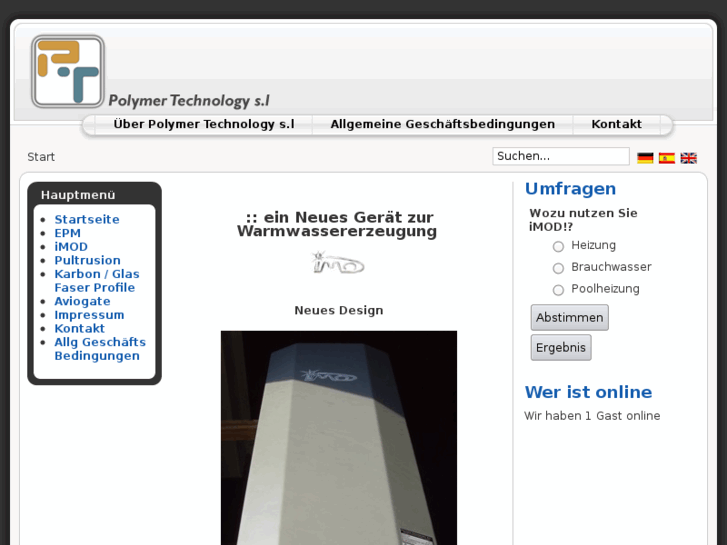Switch language with the British flag
This screenshot has height=545, width=727.
tap(689, 158)
